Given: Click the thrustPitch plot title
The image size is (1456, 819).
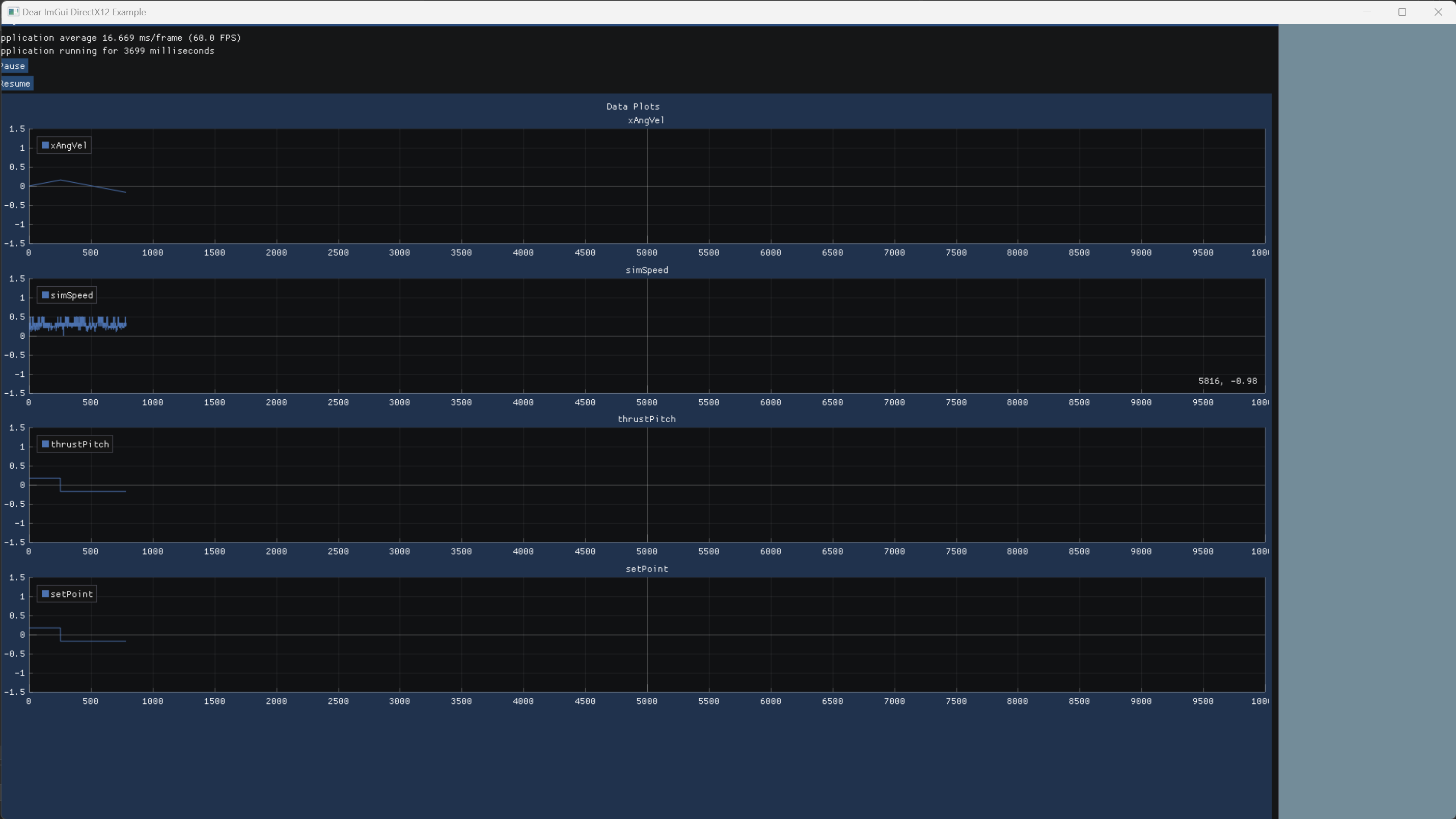Looking at the screenshot, I should point(647,419).
